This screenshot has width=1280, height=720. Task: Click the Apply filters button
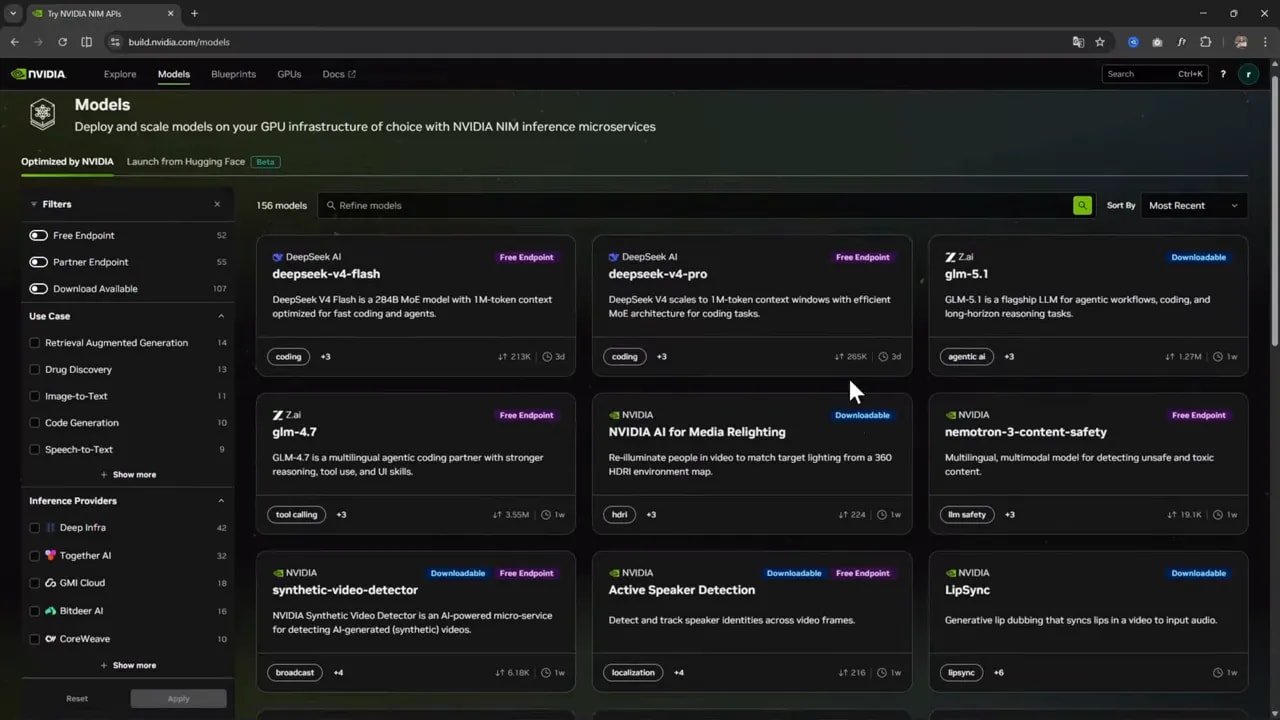point(179,698)
